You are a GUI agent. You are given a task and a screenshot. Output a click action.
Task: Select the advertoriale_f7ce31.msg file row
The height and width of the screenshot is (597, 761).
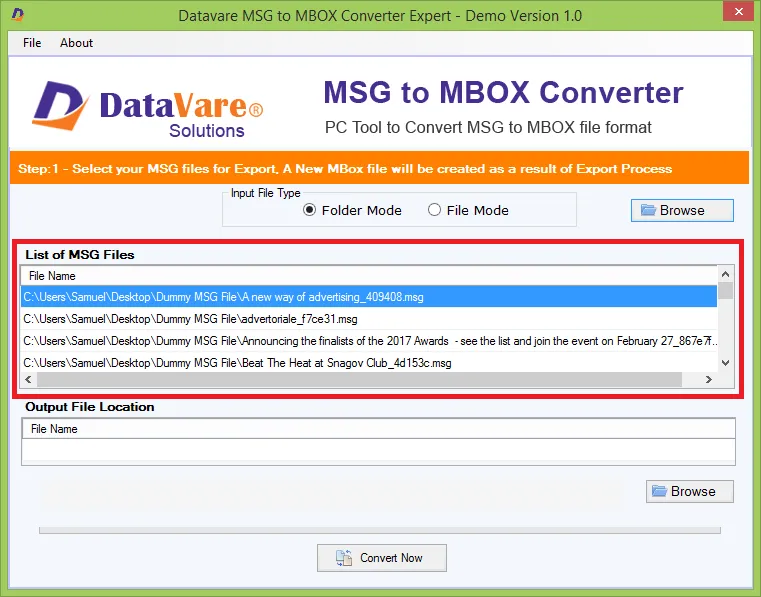point(369,319)
